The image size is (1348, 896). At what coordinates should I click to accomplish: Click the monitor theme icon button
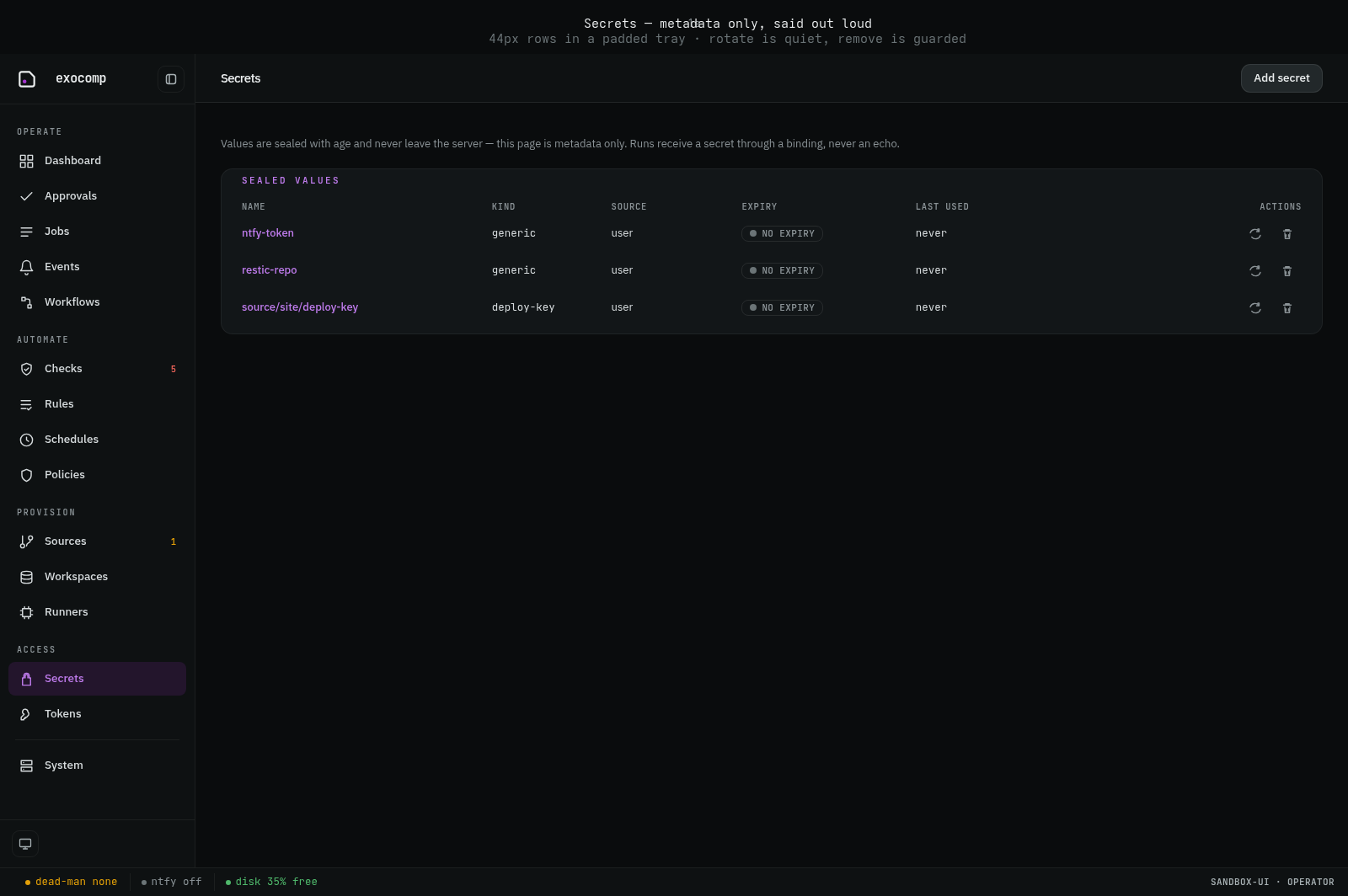click(x=25, y=844)
